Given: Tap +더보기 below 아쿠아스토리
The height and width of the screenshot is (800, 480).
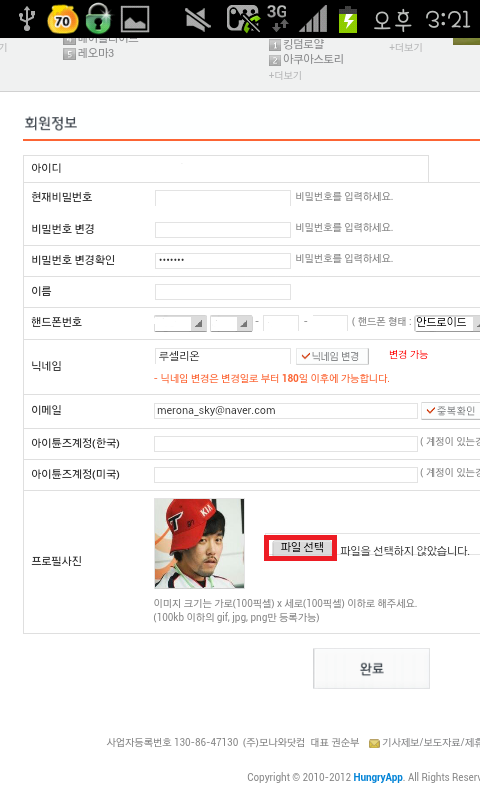Looking at the screenshot, I should pyautogui.click(x=285, y=76).
